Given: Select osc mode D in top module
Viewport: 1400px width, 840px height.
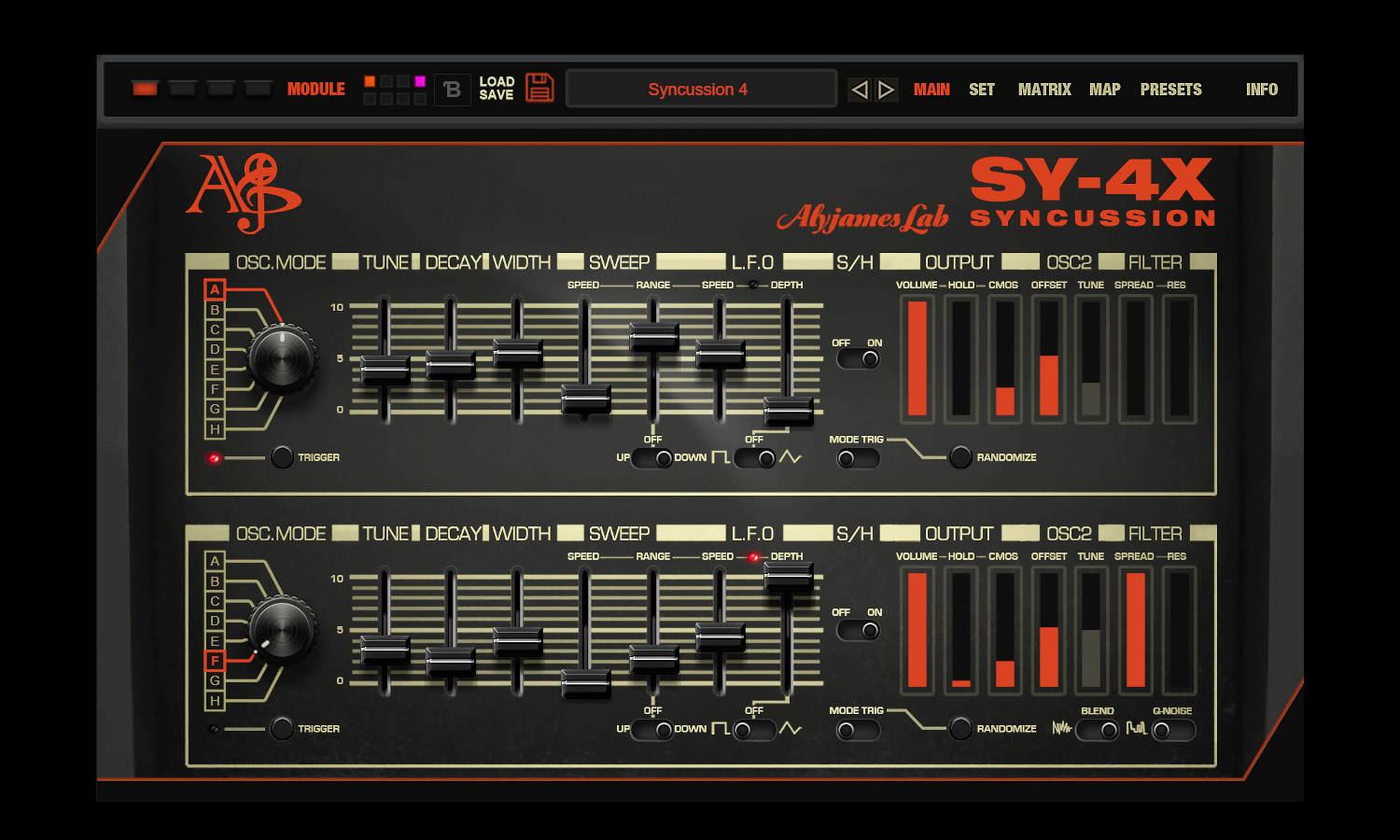Looking at the screenshot, I should 215,349.
